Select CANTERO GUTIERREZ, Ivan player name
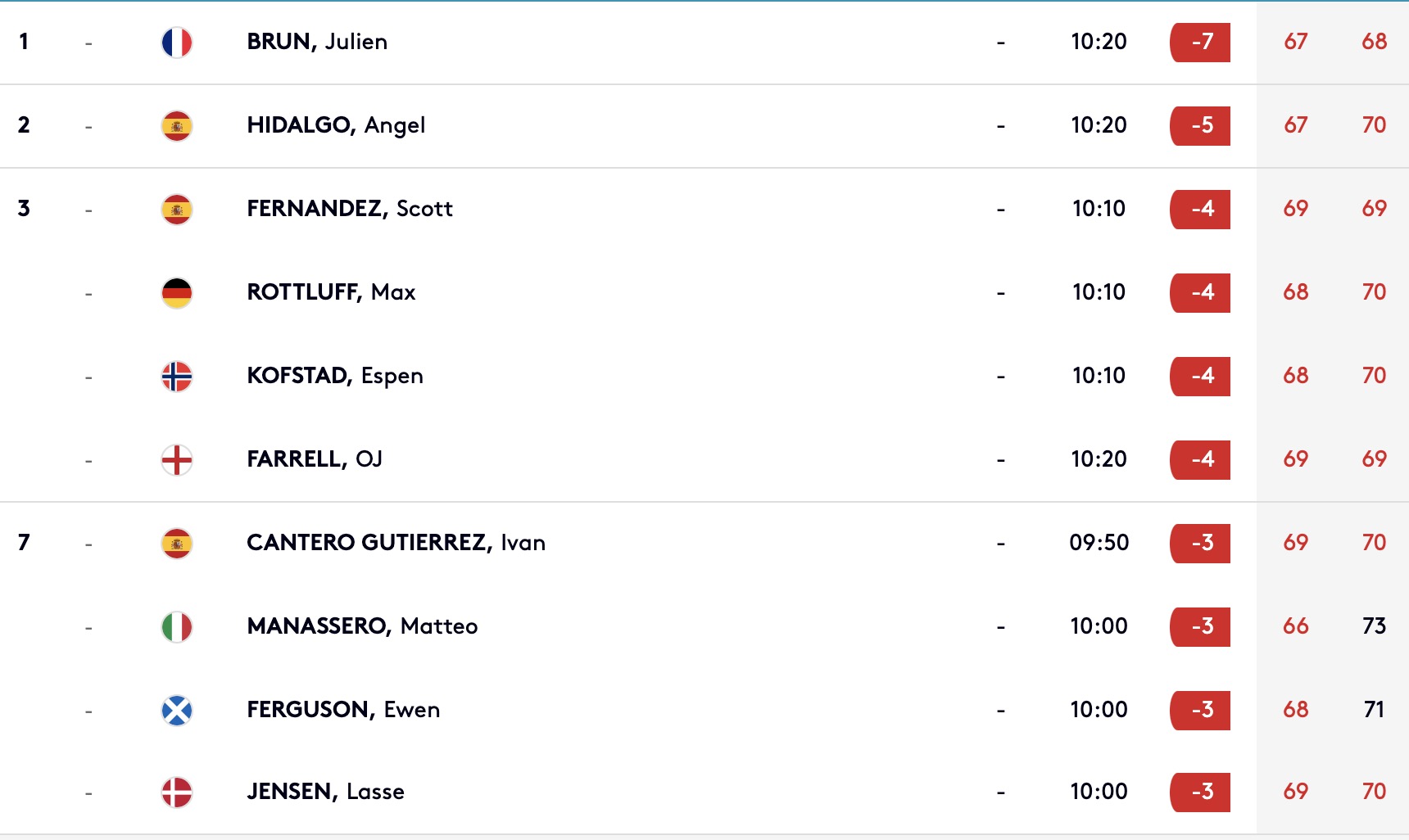This screenshot has height=840, width=1409. coord(396,543)
